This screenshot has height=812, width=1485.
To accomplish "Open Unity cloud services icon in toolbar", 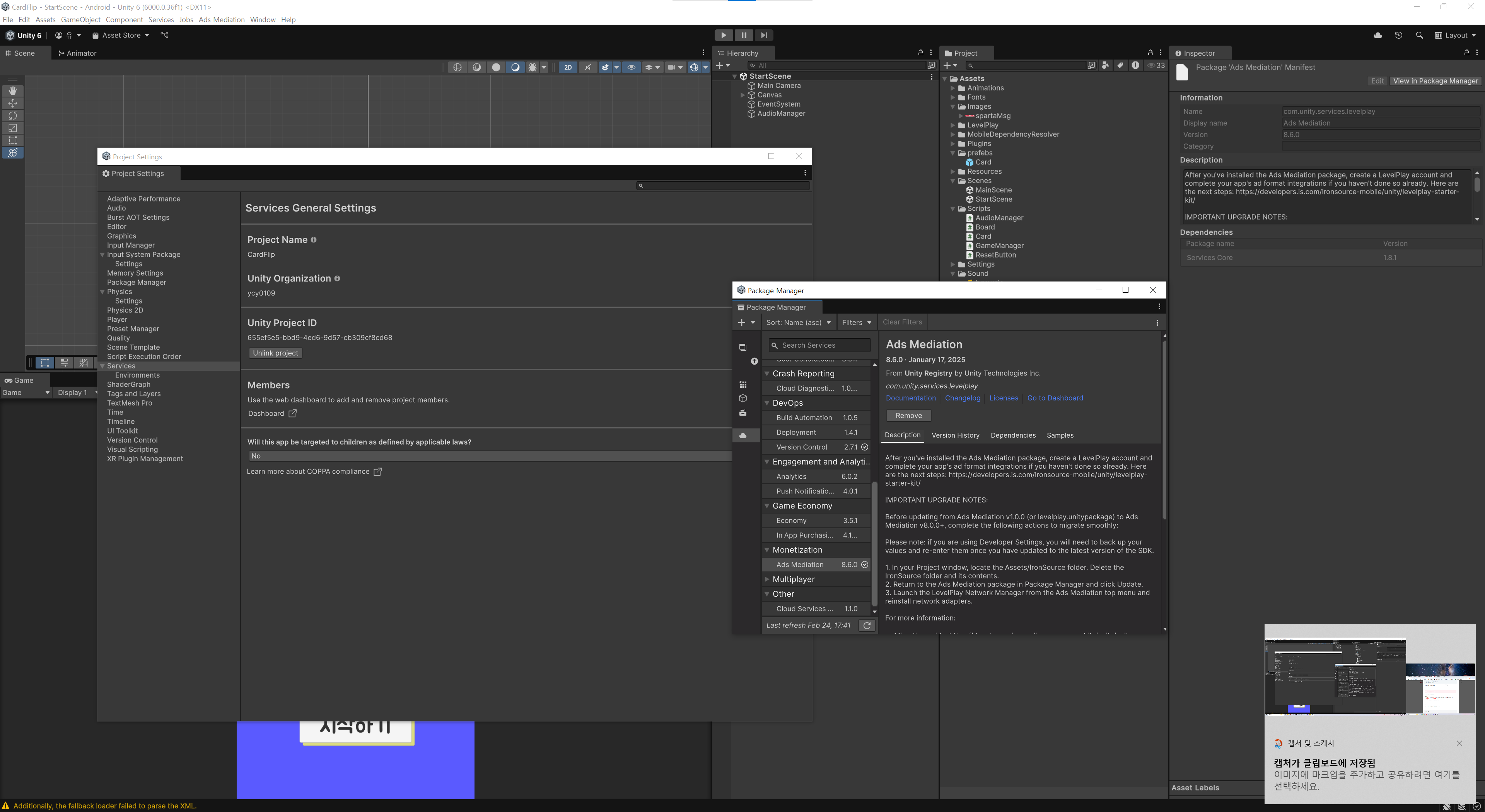I will tap(1378, 35).
